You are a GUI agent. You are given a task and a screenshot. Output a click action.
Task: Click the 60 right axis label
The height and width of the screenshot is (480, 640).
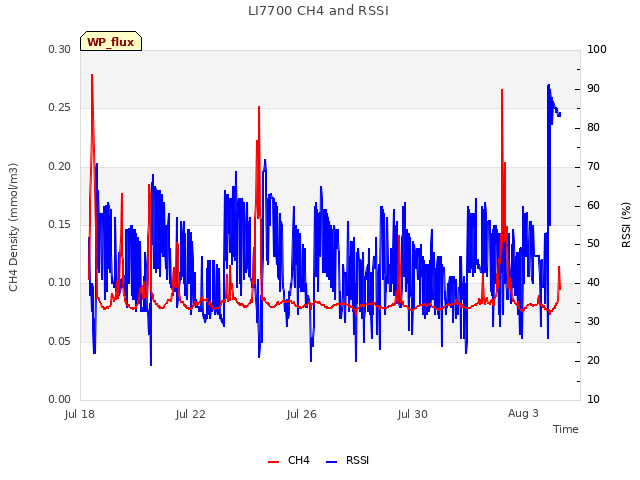tap(593, 205)
